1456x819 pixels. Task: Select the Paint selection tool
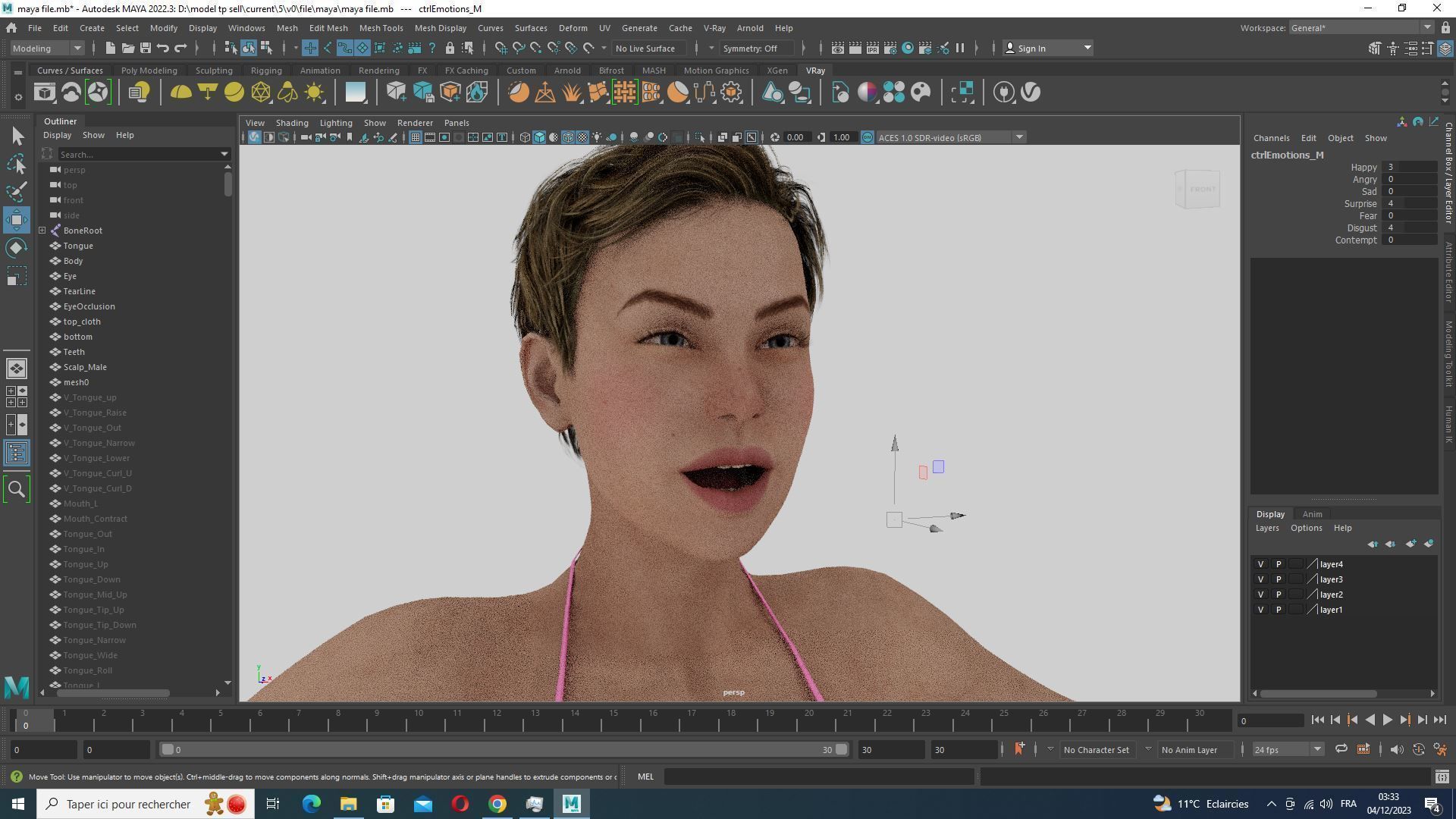coord(17,191)
